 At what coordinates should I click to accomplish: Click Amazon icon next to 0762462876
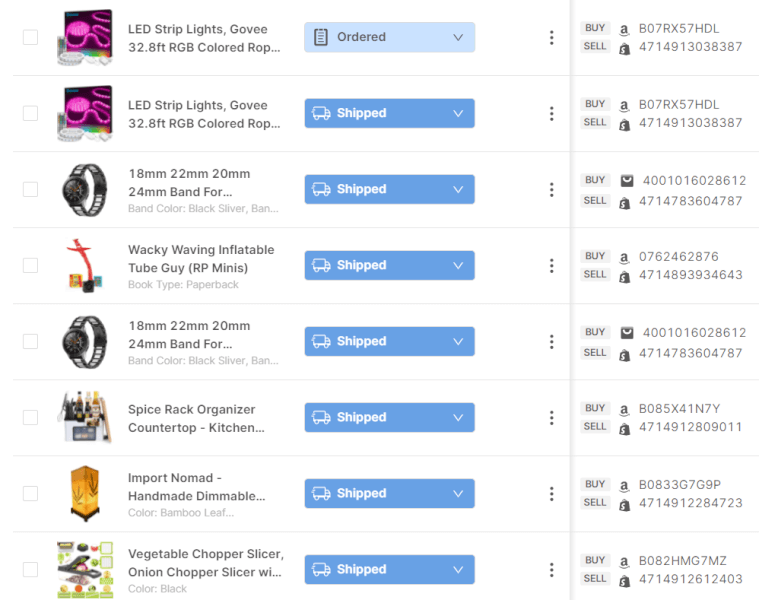(x=624, y=257)
